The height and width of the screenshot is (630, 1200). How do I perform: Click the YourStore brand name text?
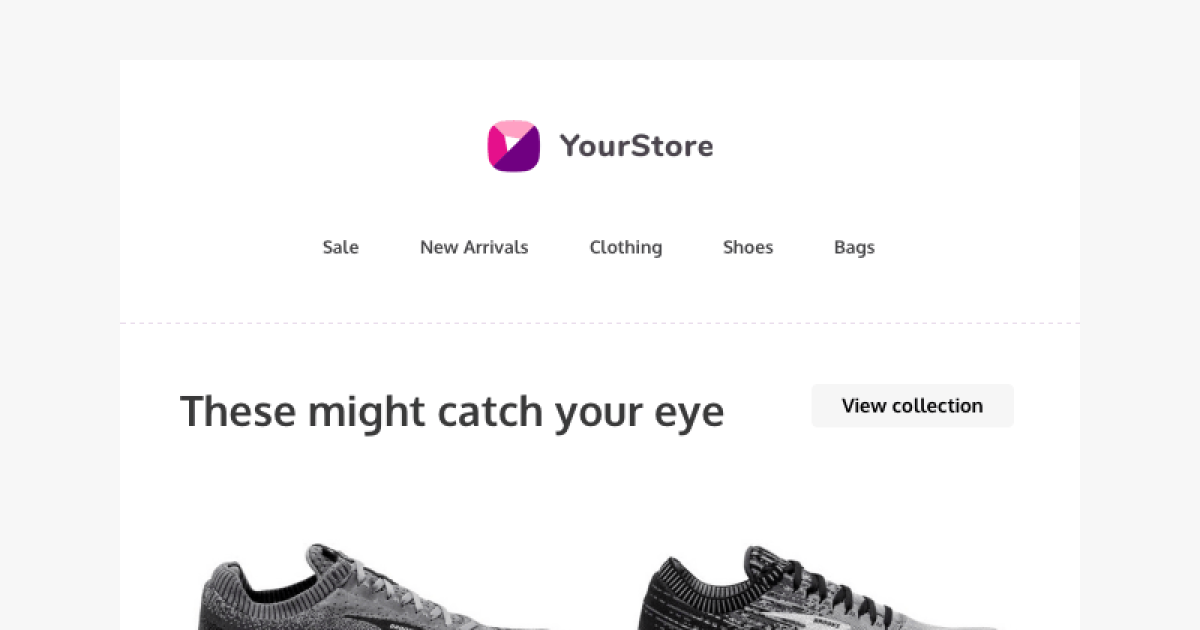pyautogui.click(x=636, y=146)
